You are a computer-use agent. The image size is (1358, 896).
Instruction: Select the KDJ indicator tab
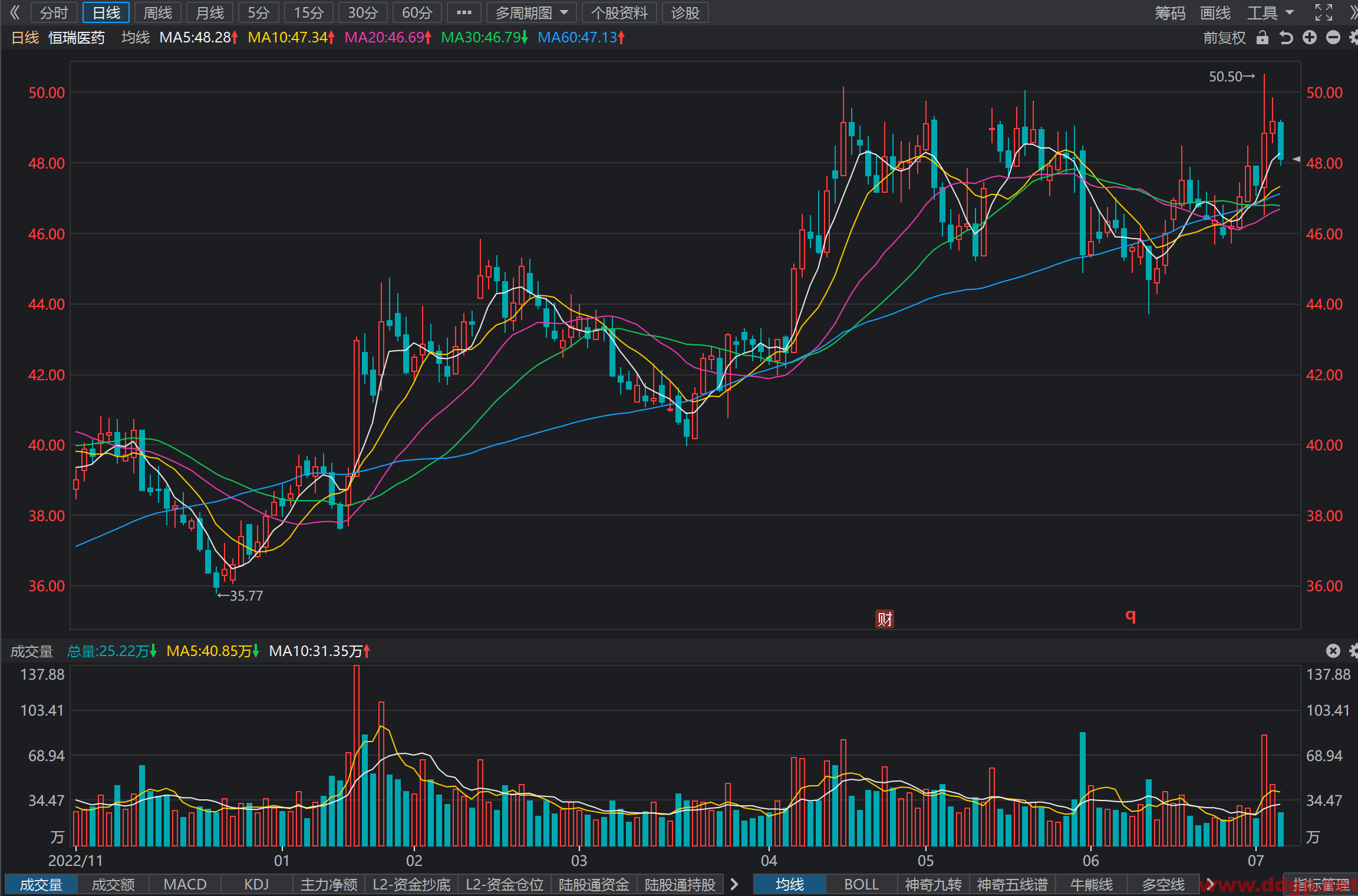[x=256, y=884]
